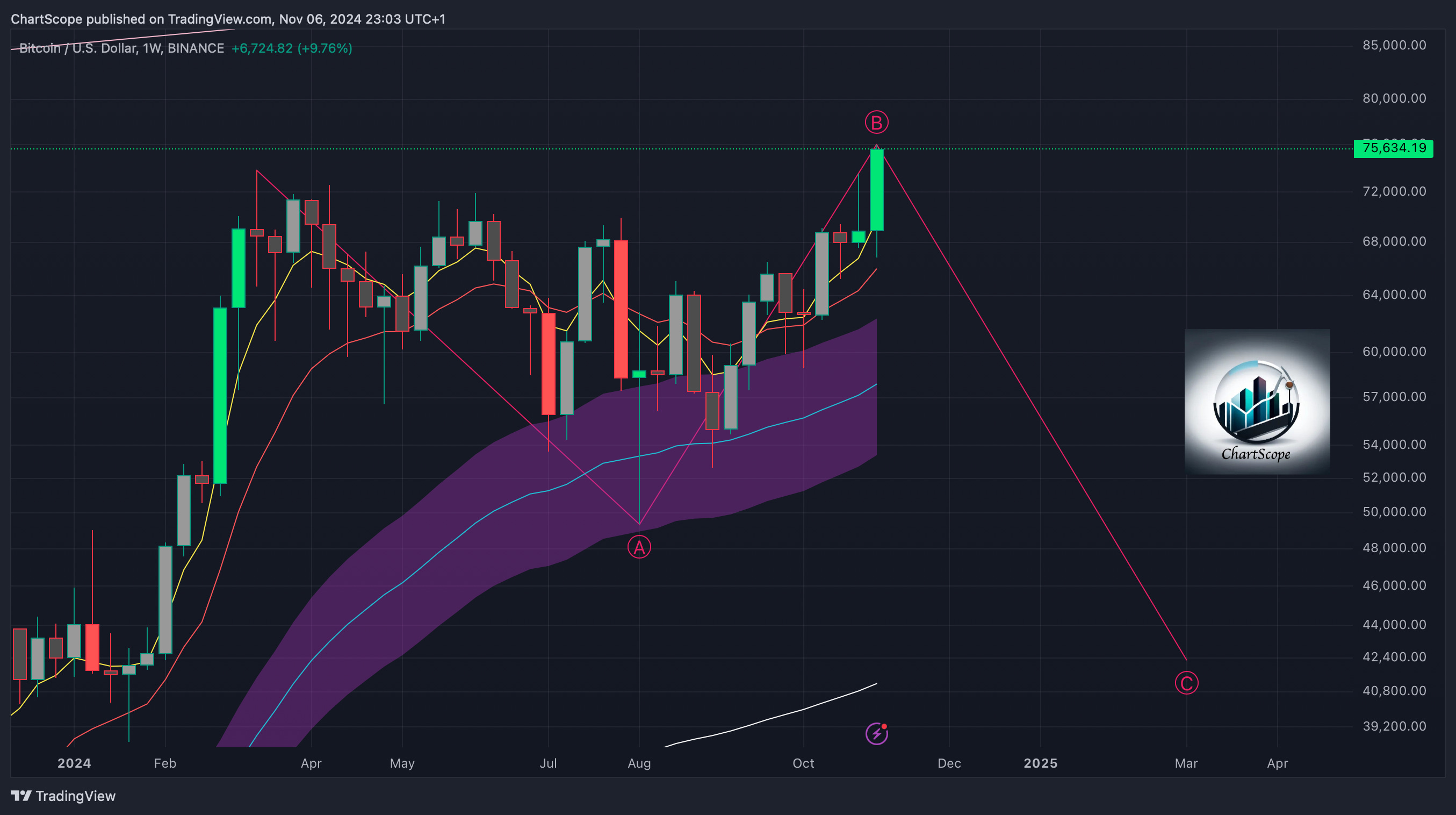Click the Oct label on time axis
The image size is (1456, 815).
click(803, 763)
